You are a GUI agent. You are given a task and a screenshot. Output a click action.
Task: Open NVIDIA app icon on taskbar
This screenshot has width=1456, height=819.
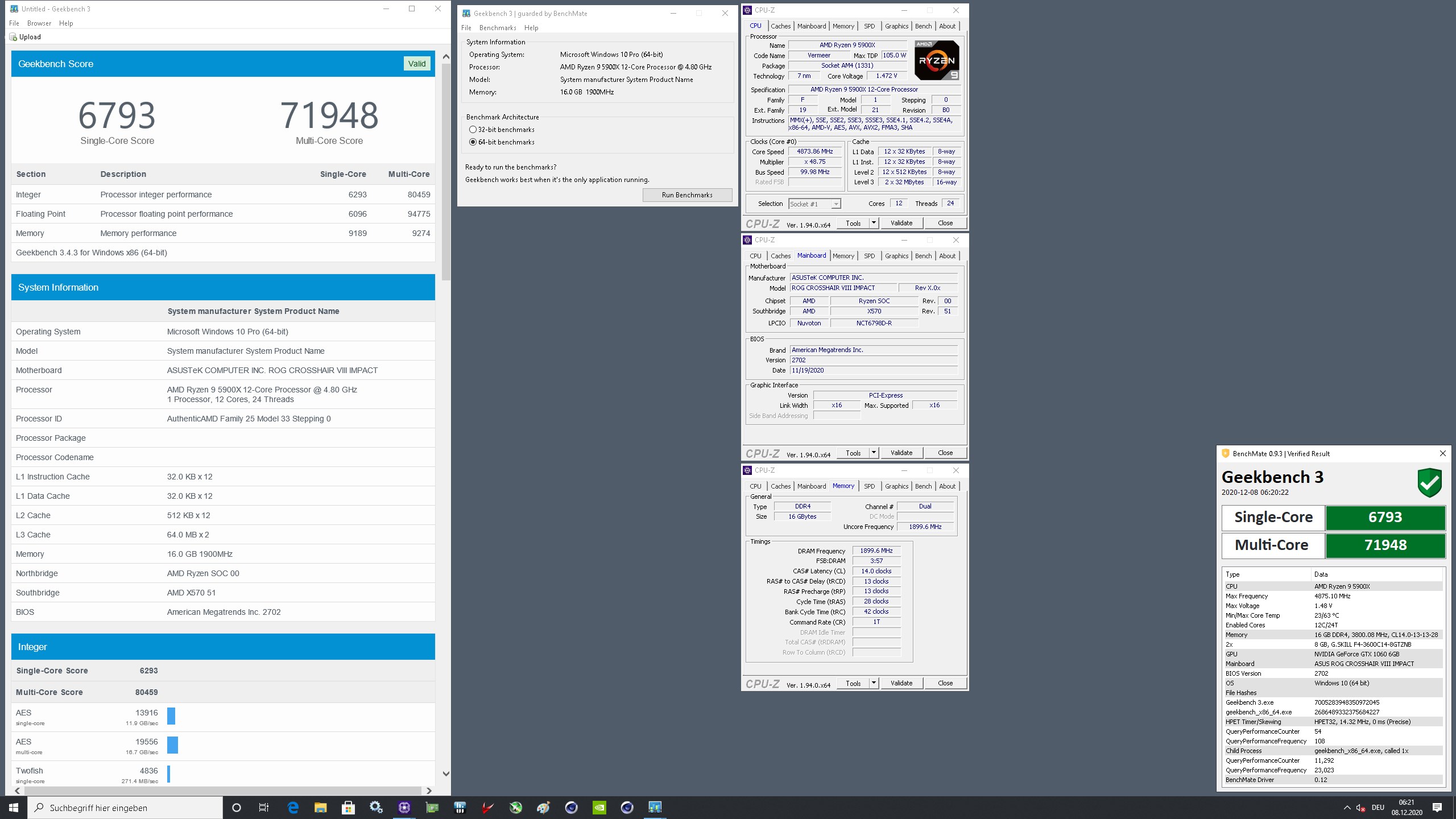coord(599,808)
